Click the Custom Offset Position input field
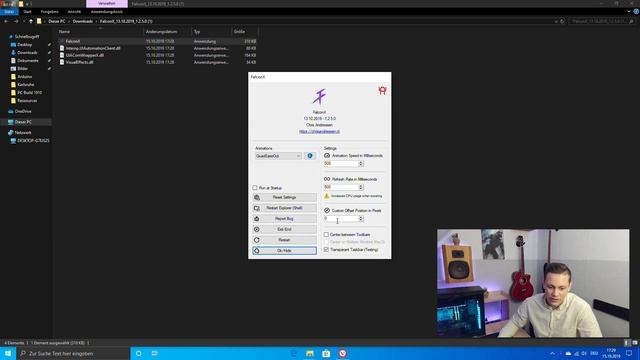 [x=341, y=218]
